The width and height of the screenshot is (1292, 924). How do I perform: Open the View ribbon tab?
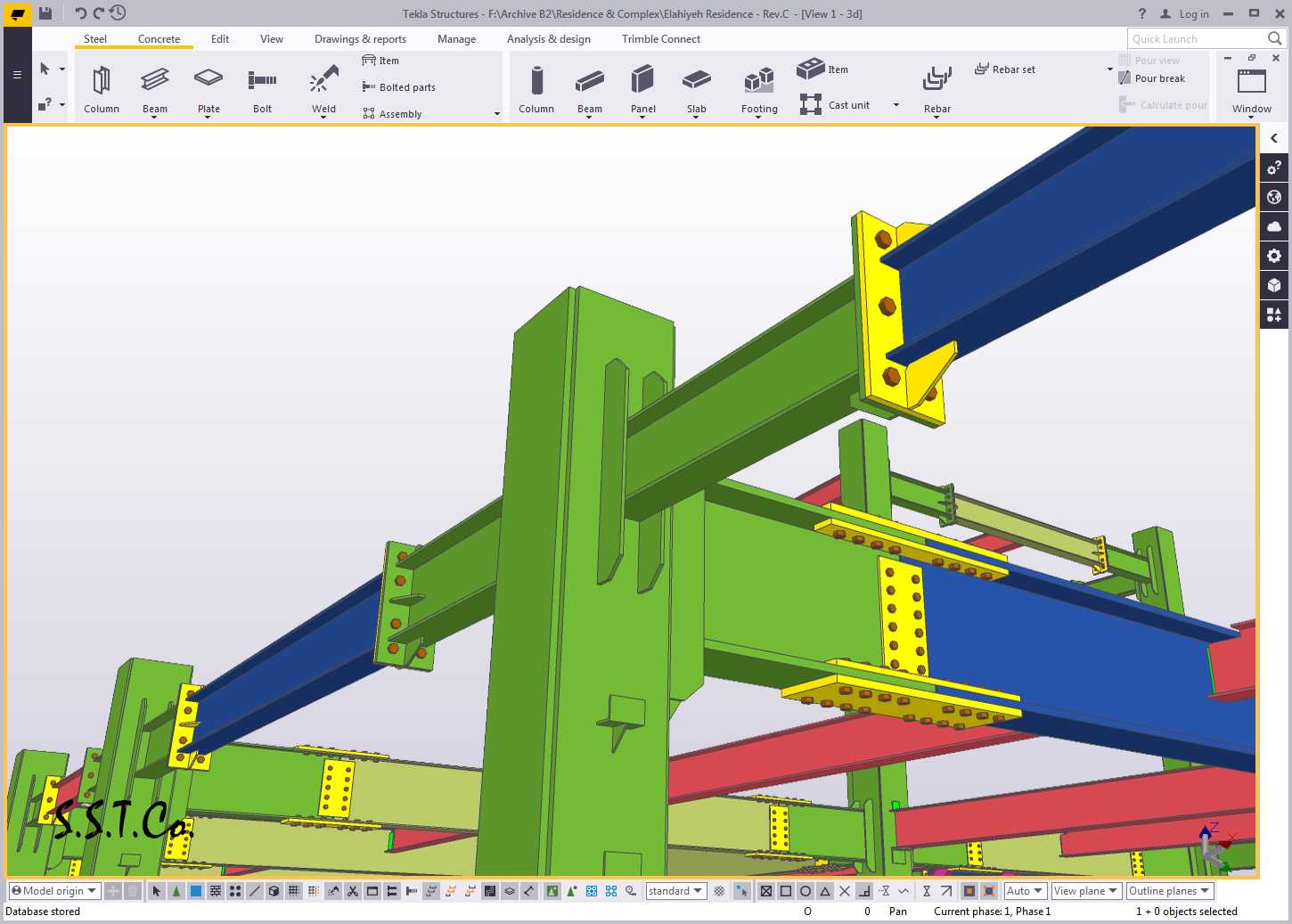272,39
